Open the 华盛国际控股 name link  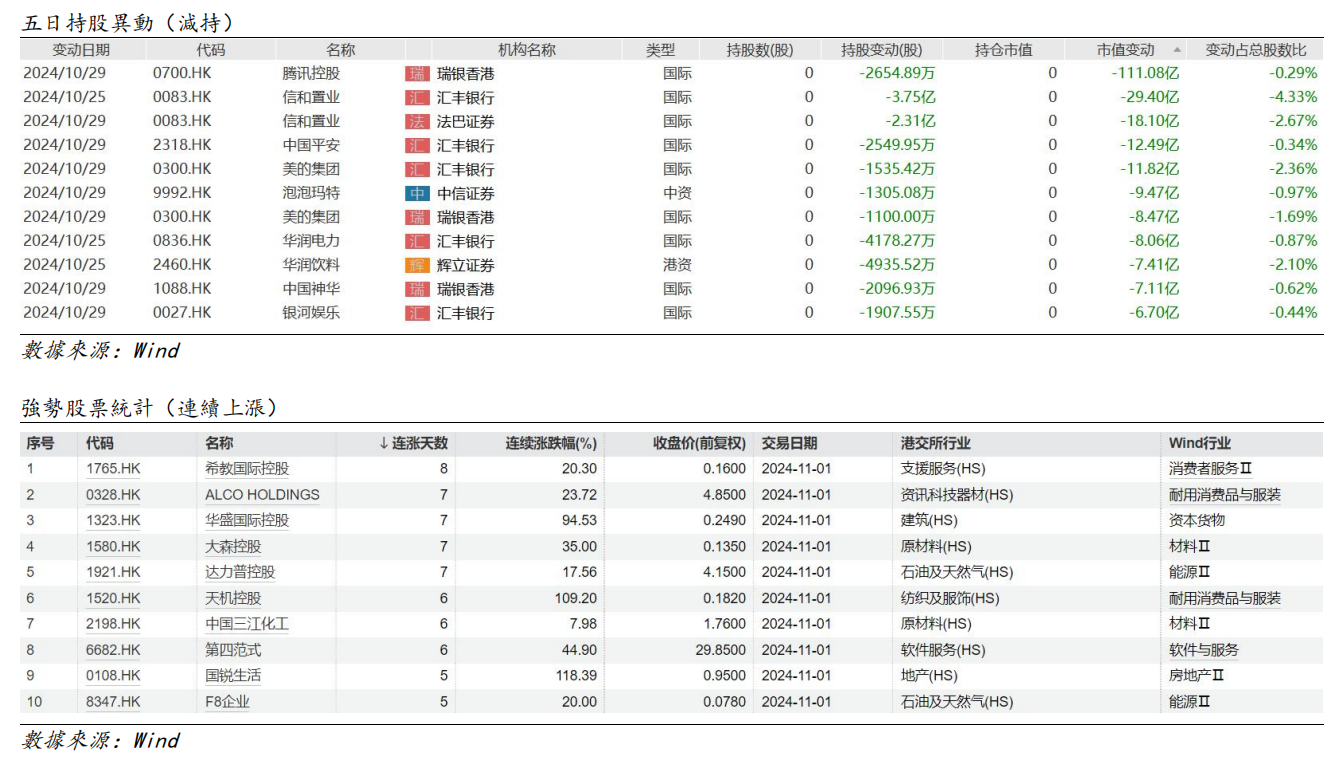[x=247, y=521]
